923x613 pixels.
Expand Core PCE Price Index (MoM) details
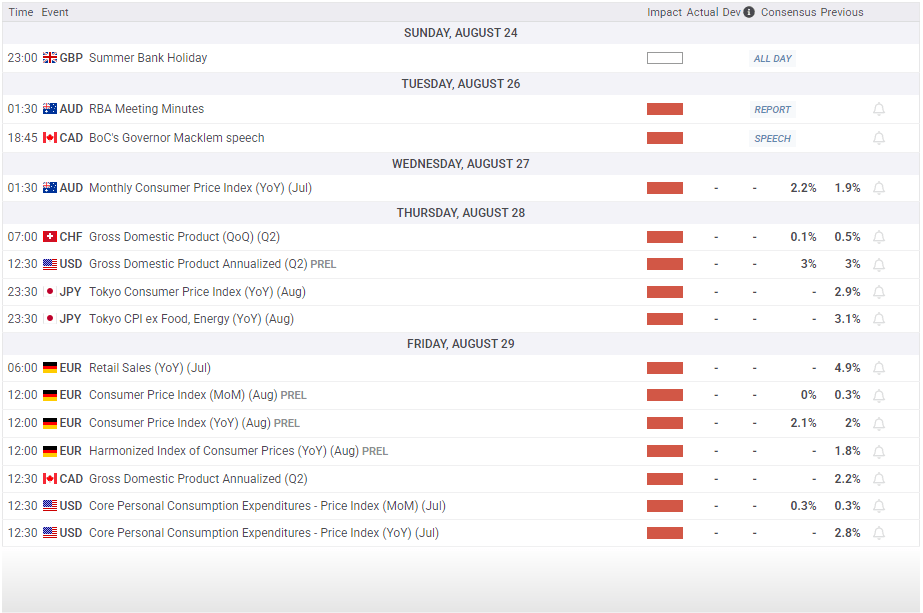click(x=267, y=506)
